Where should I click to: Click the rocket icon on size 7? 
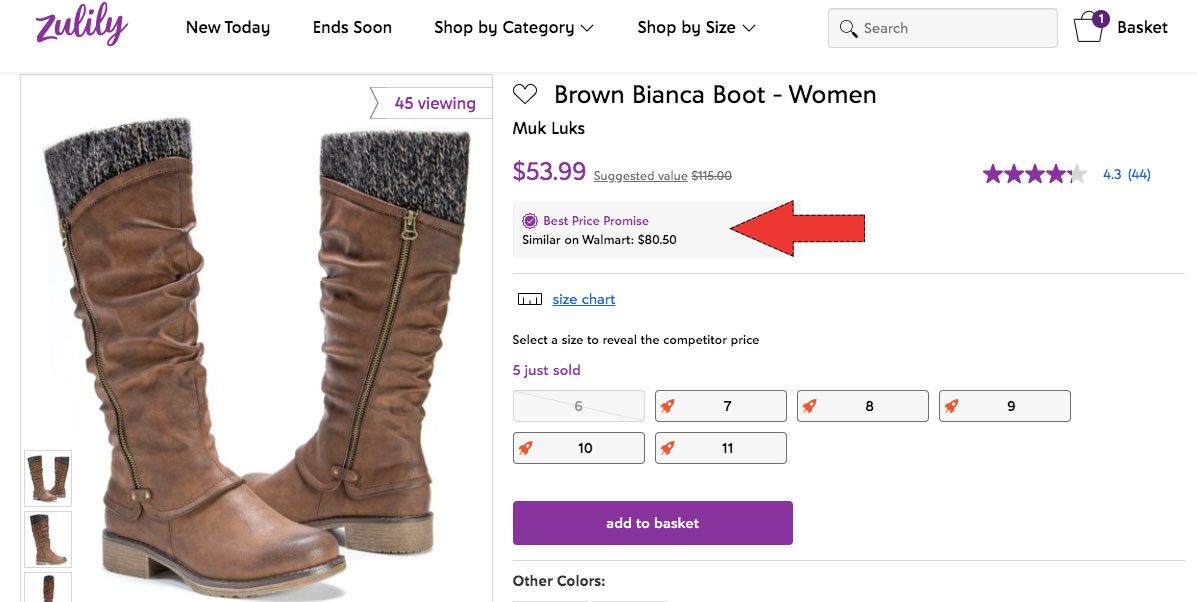668,406
